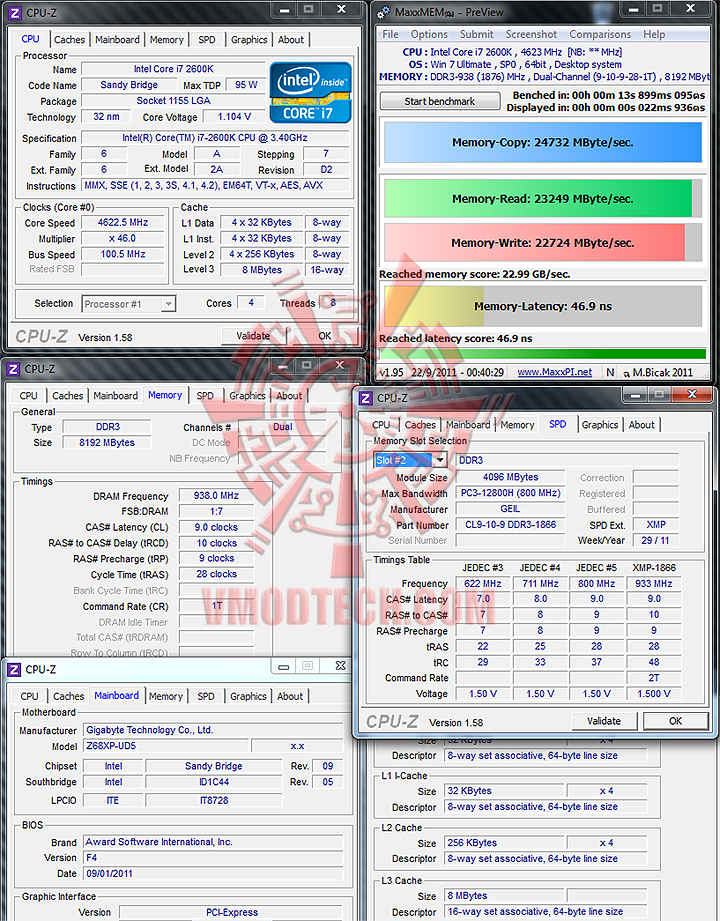Click BIOS Date 09/01/2011 field
The image size is (720, 921).
click(x=213, y=874)
